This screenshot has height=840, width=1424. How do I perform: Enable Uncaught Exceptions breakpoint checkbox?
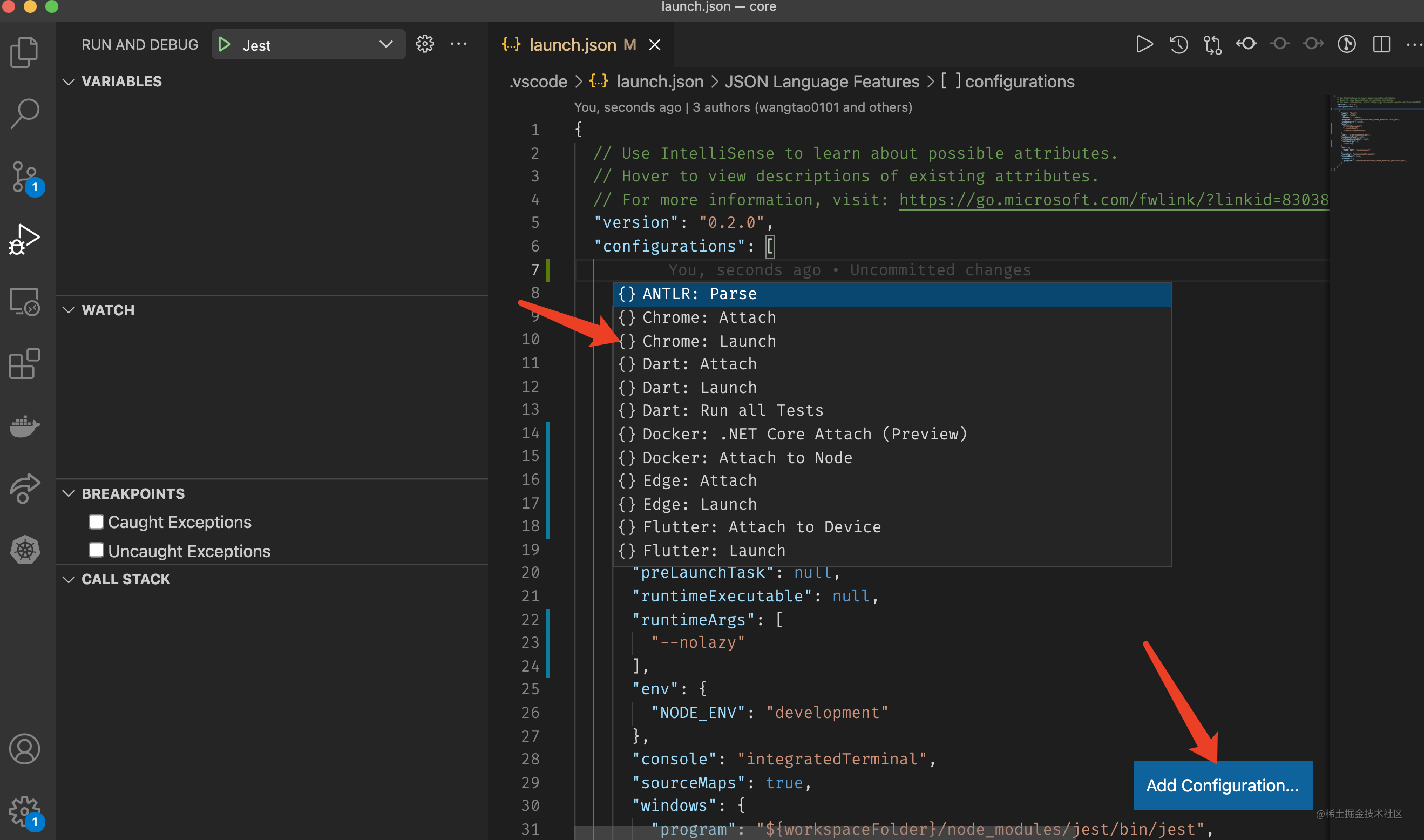[96, 550]
